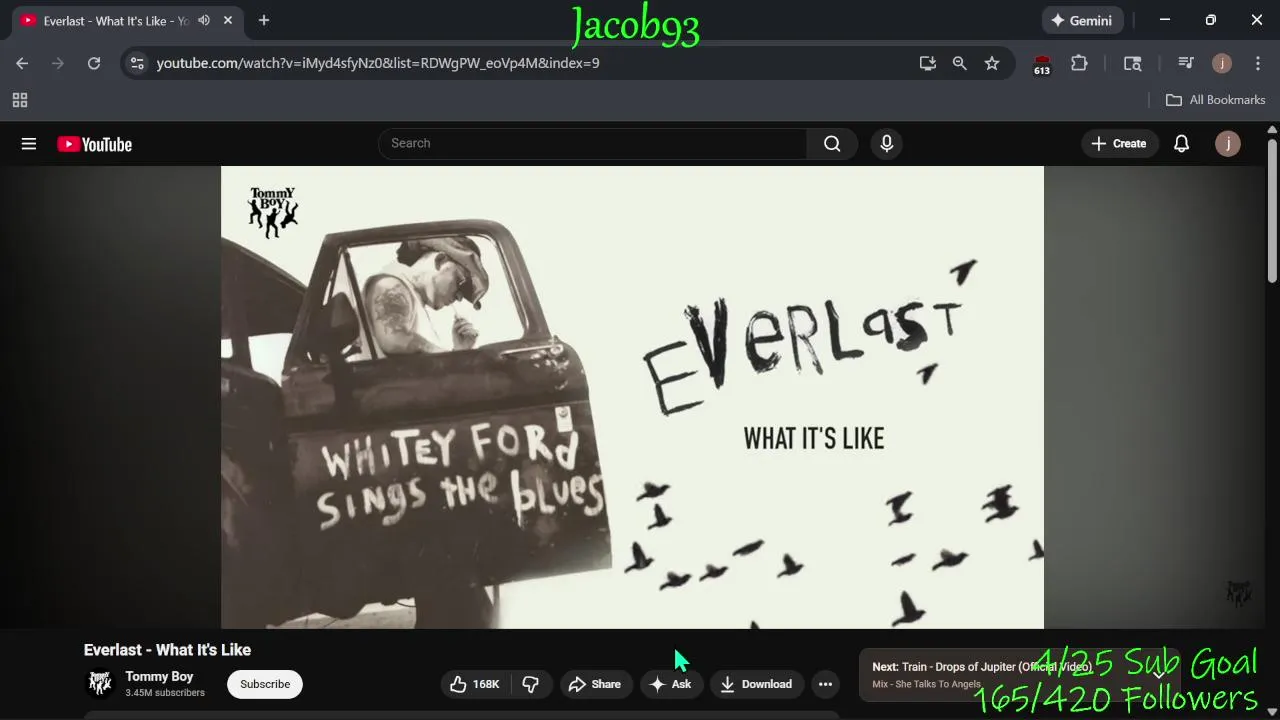This screenshot has width=1280, height=720.
Task: Open the Tommy Boy channel avatar
Action: [x=100, y=684]
